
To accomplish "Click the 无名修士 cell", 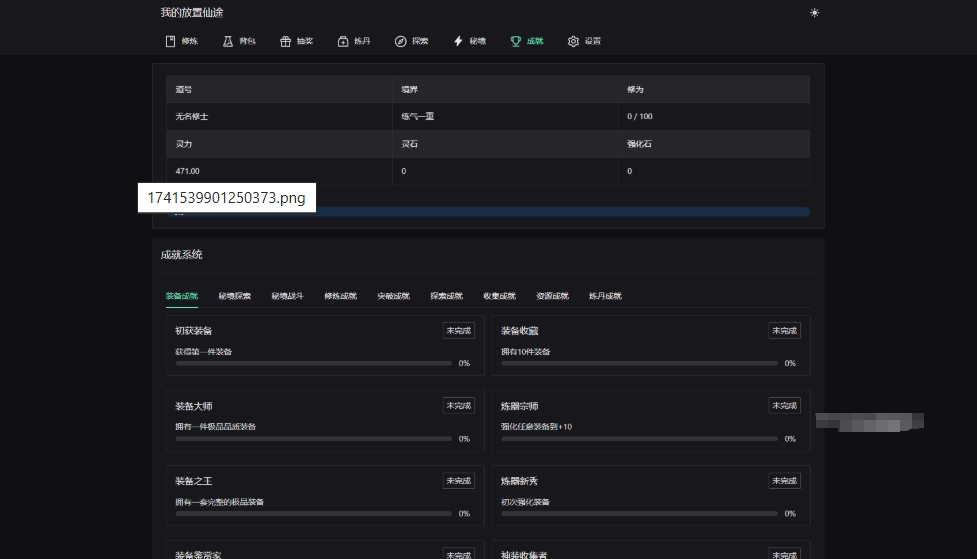I will pyautogui.click(x=279, y=117).
